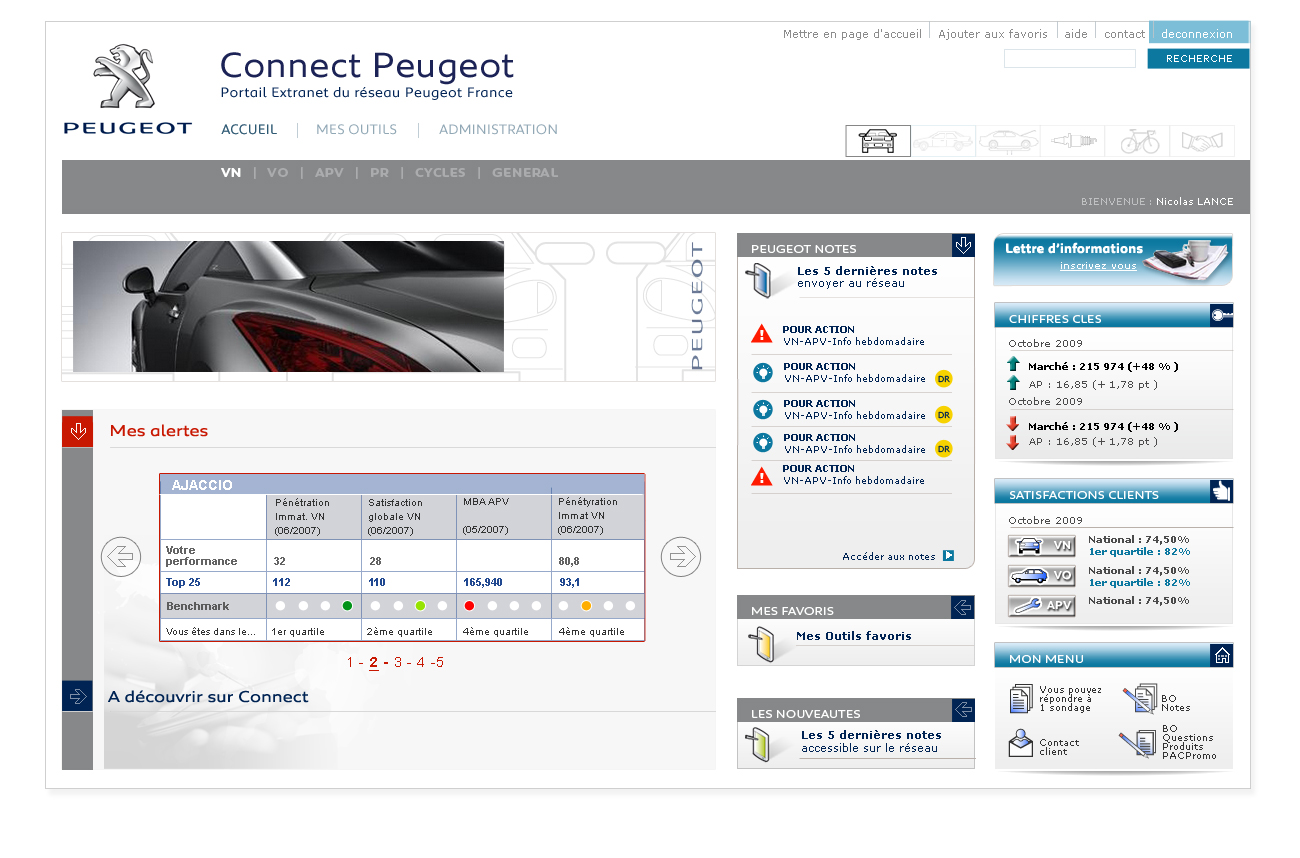The width and height of the screenshot is (1300, 858).
Task: Select the front-view car icon in the icon strip
Action: [878, 141]
